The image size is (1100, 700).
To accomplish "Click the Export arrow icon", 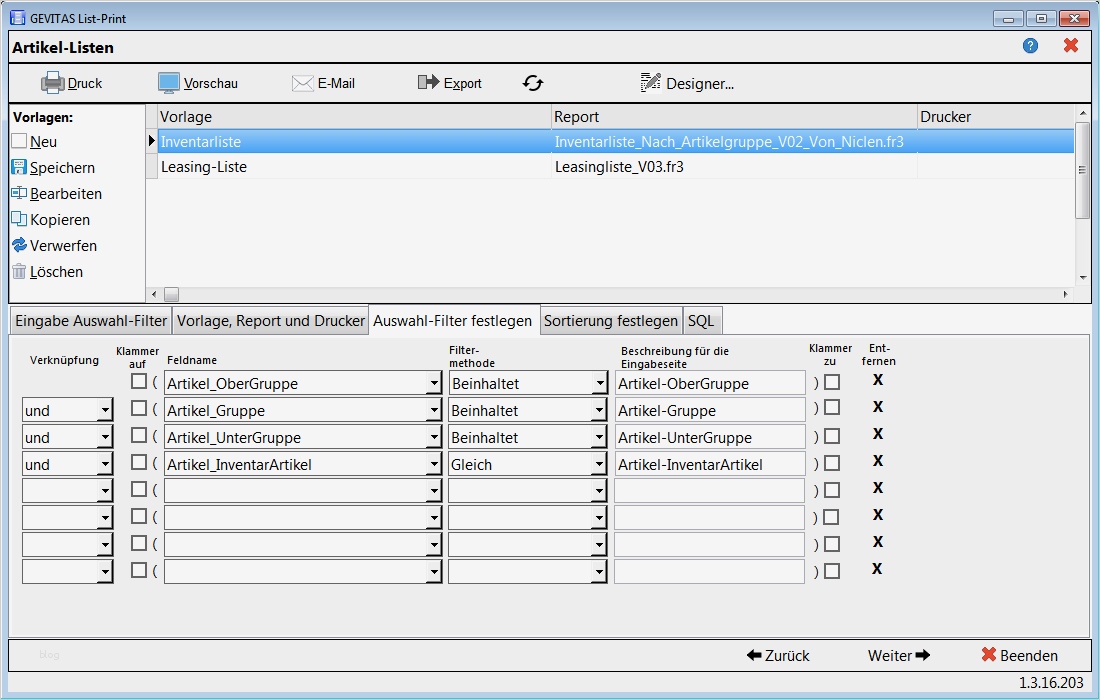I will click(428, 82).
